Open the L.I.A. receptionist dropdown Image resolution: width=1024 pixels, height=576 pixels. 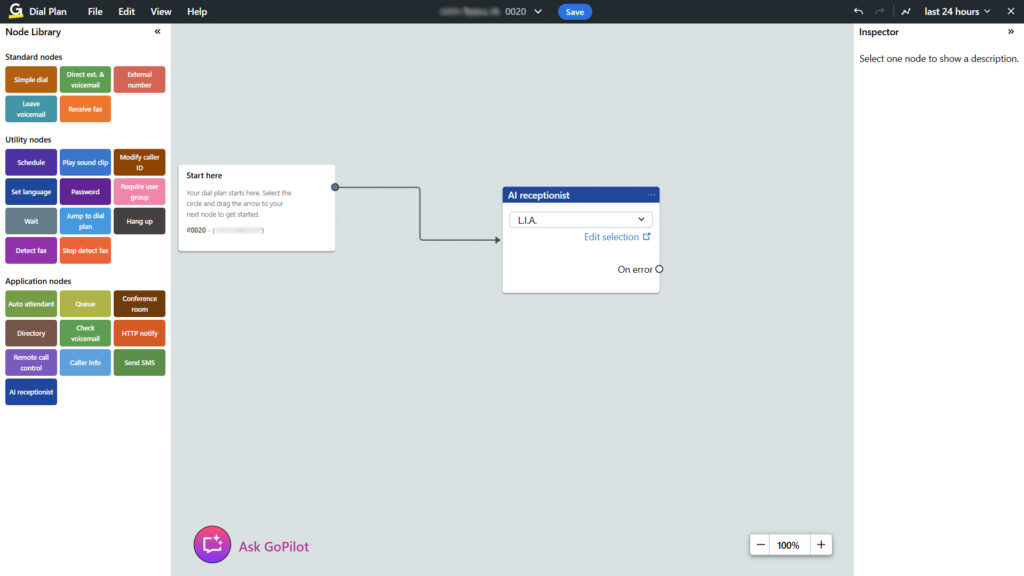(x=580, y=219)
